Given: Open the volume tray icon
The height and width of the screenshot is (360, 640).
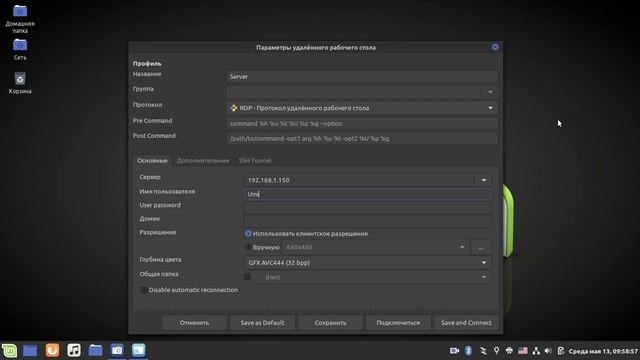Looking at the screenshot, I should [548, 351].
